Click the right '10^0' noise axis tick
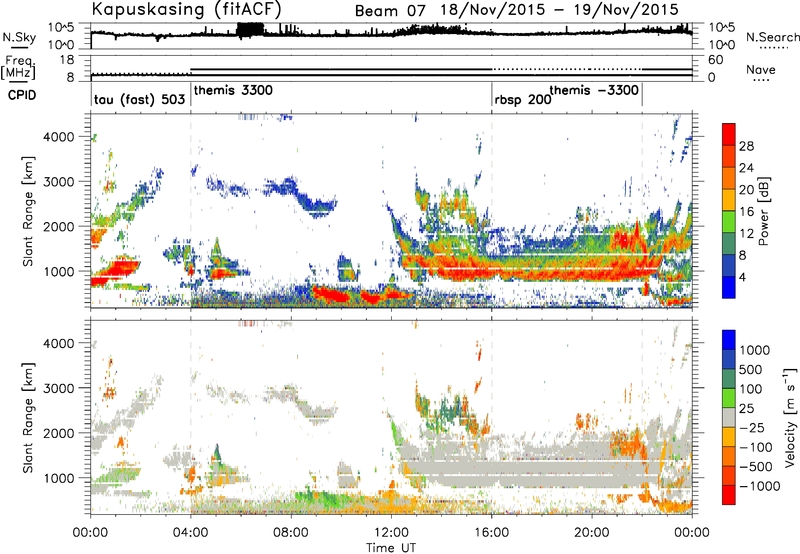Viewport: 800px width, 554px height. (x=721, y=45)
